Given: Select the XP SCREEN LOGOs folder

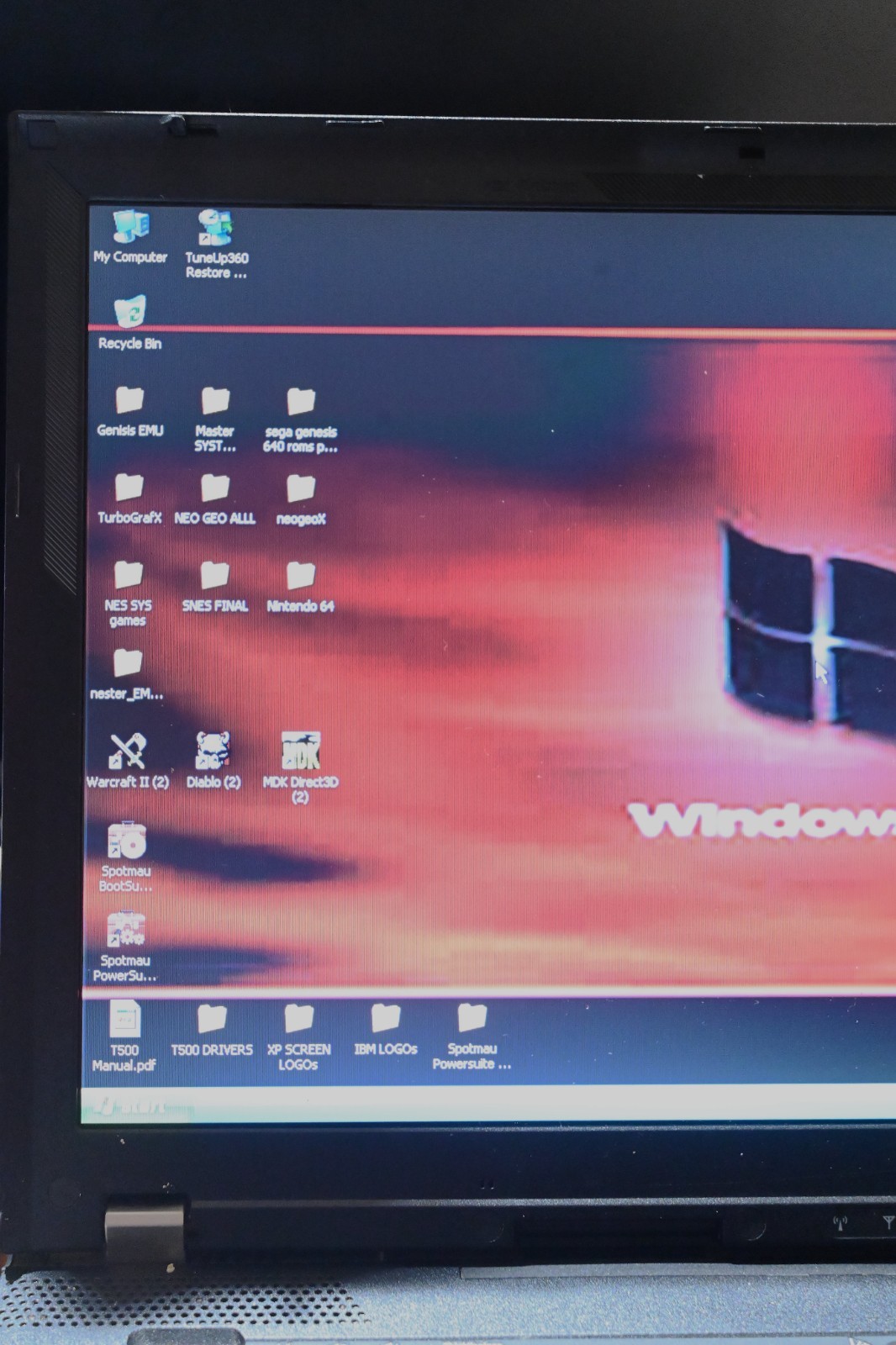Looking at the screenshot, I should [298, 1037].
